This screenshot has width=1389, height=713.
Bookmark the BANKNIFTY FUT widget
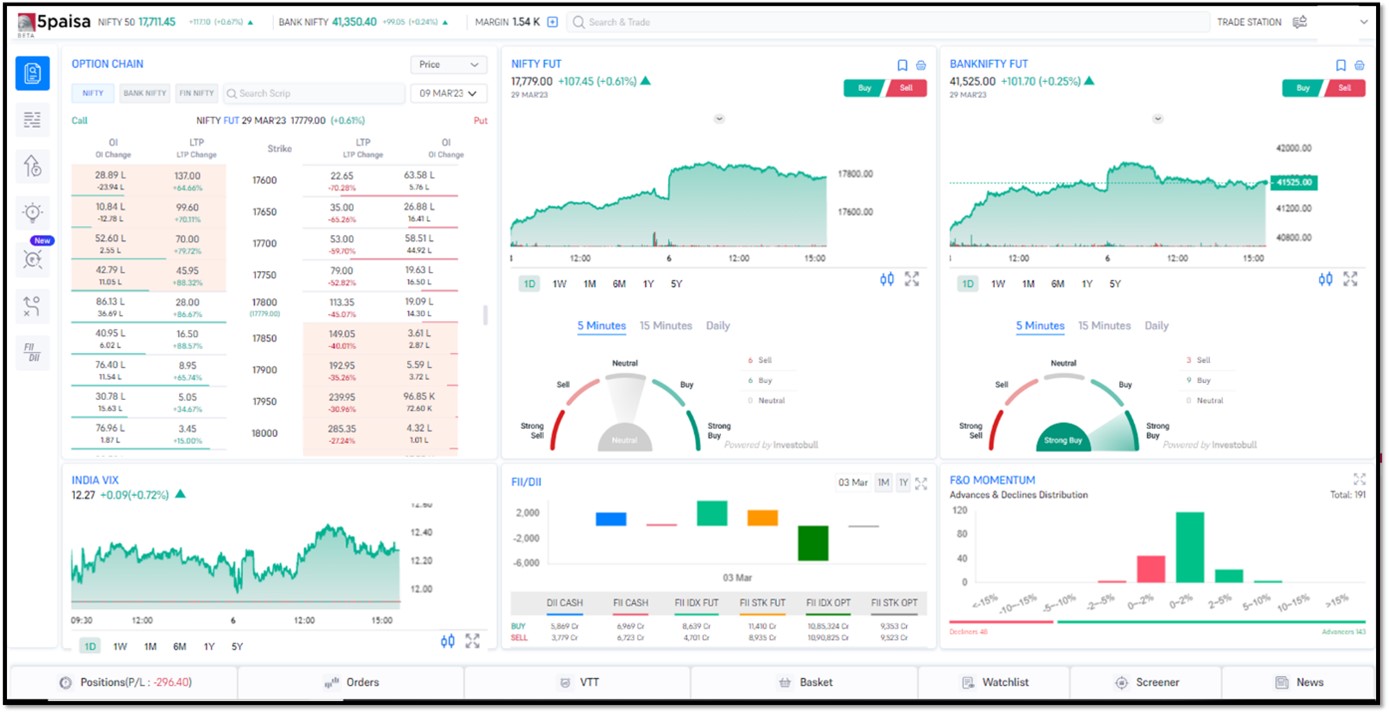tap(1341, 65)
